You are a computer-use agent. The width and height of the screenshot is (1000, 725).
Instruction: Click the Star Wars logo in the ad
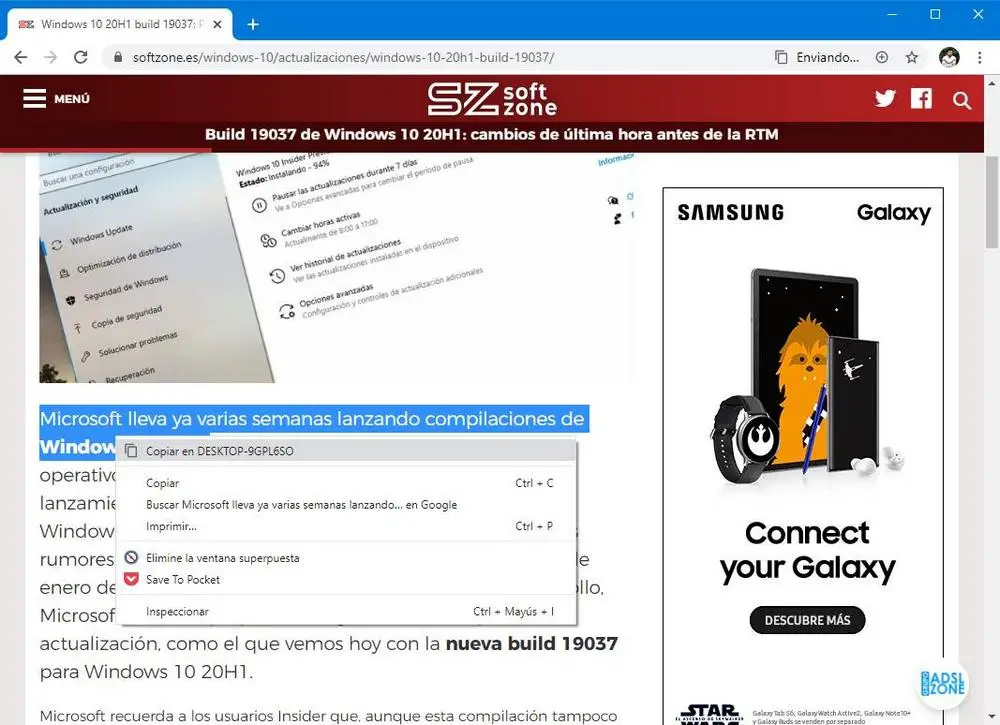709,714
